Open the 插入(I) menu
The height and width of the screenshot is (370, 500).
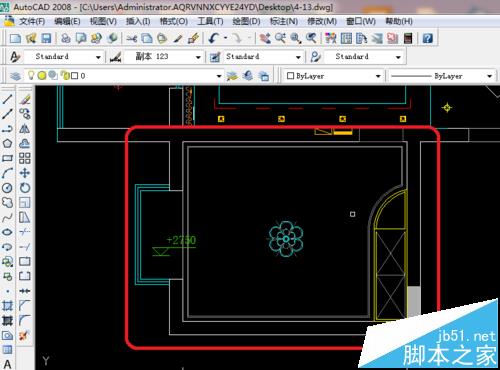[x=138, y=21]
